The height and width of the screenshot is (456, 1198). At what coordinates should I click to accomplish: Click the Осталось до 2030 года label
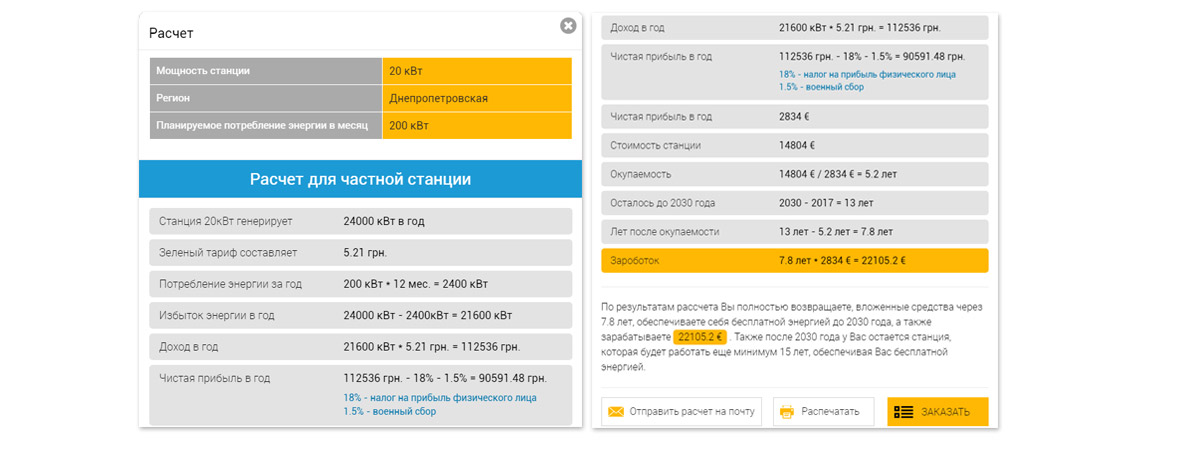pos(663,203)
